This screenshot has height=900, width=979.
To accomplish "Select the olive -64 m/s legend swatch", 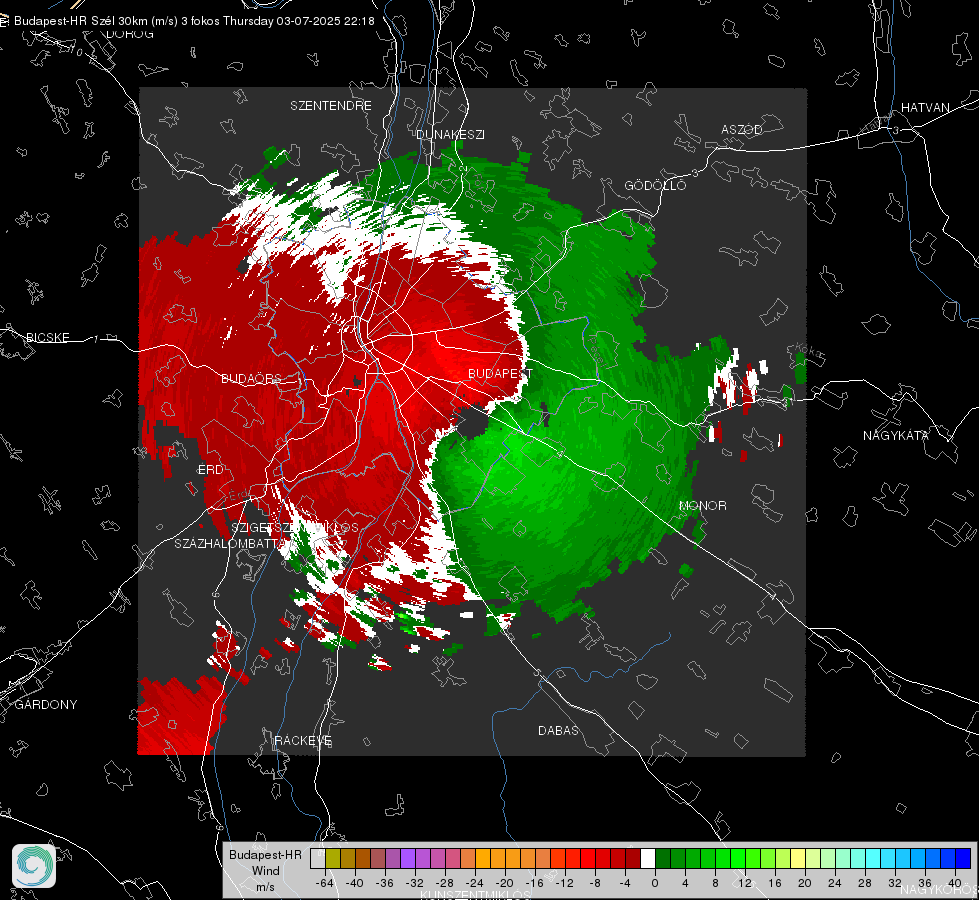I will click(332, 859).
